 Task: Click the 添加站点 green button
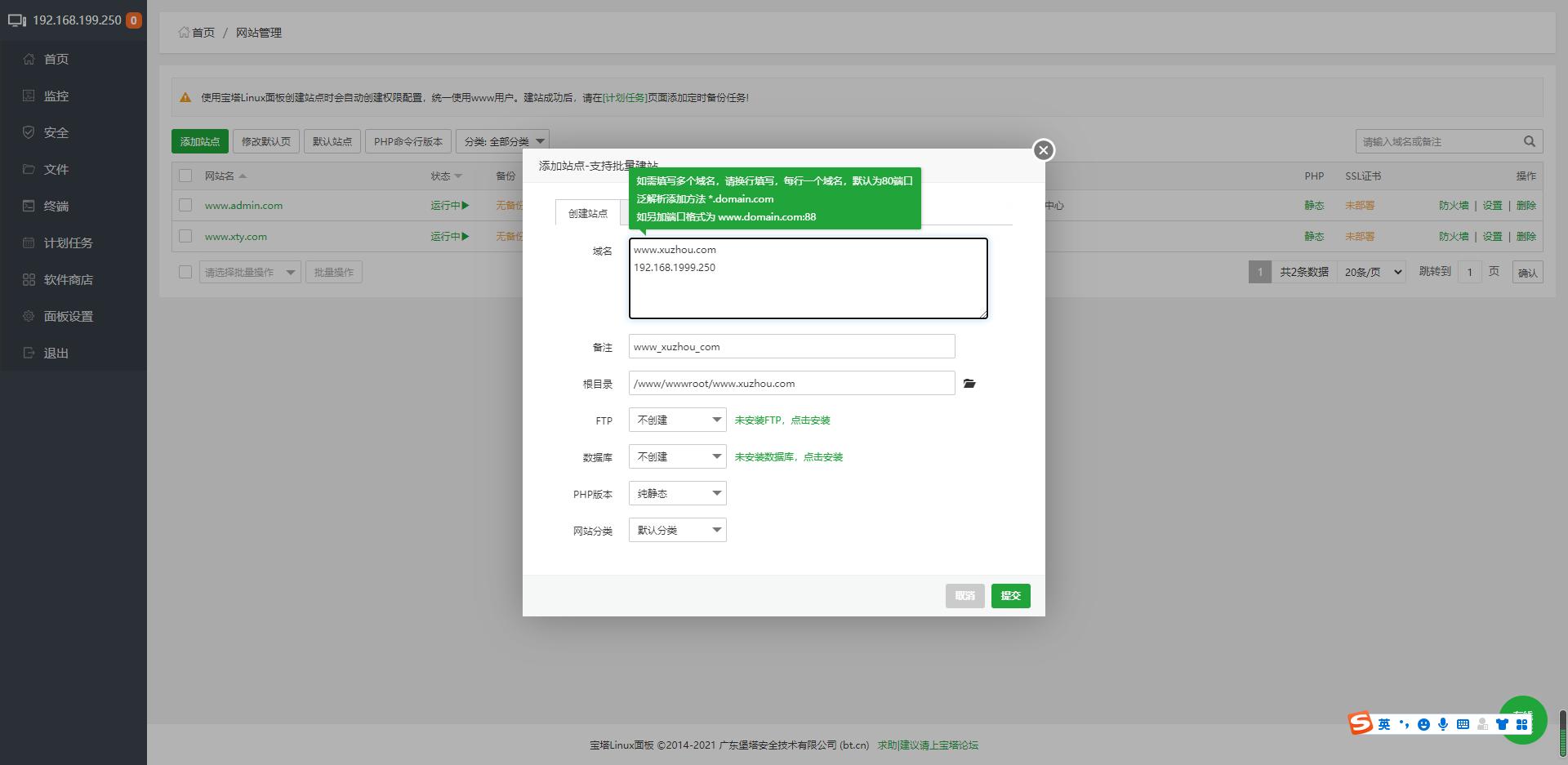pos(200,141)
